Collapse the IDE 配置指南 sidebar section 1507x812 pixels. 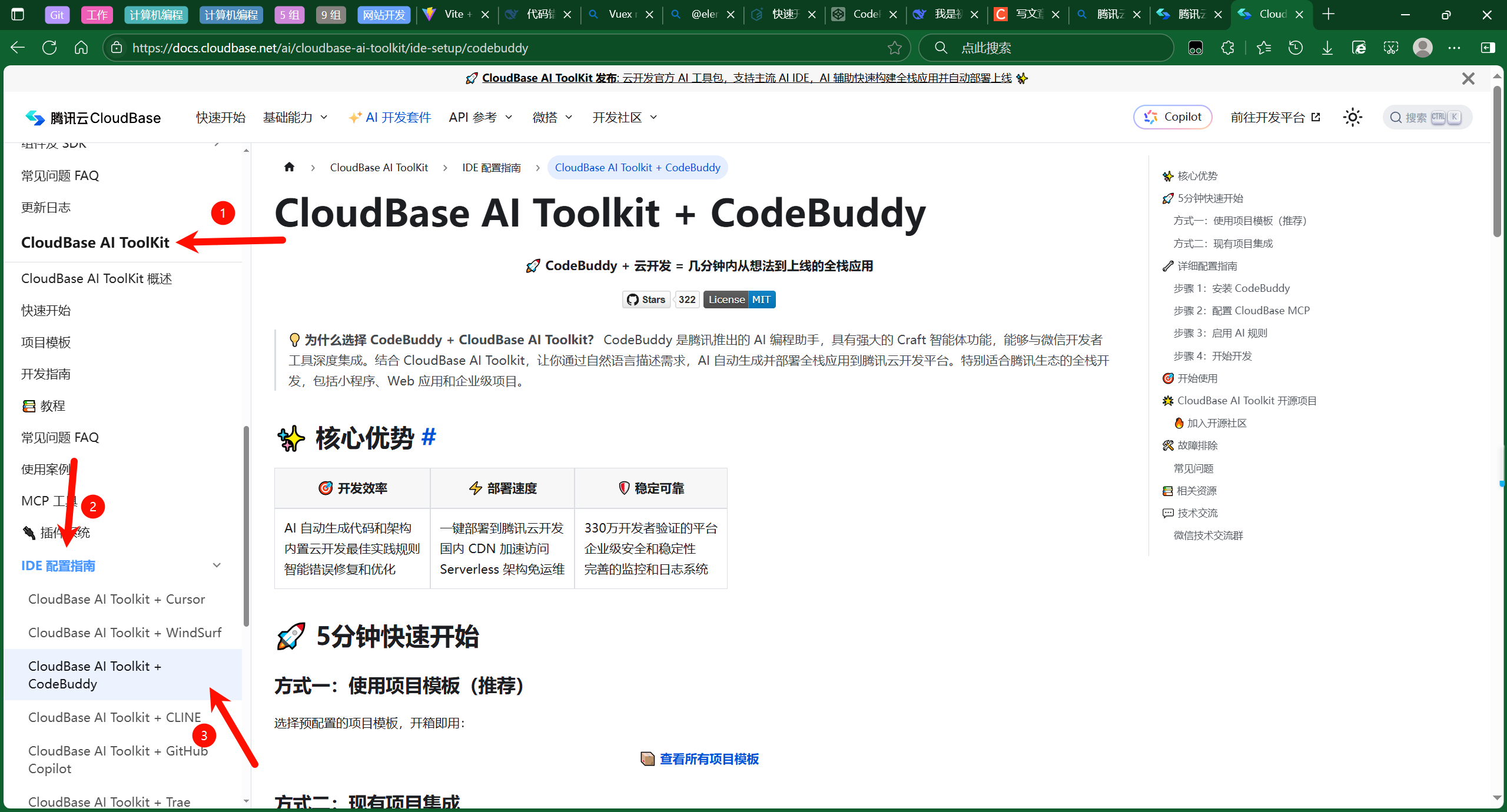[216, 565]
